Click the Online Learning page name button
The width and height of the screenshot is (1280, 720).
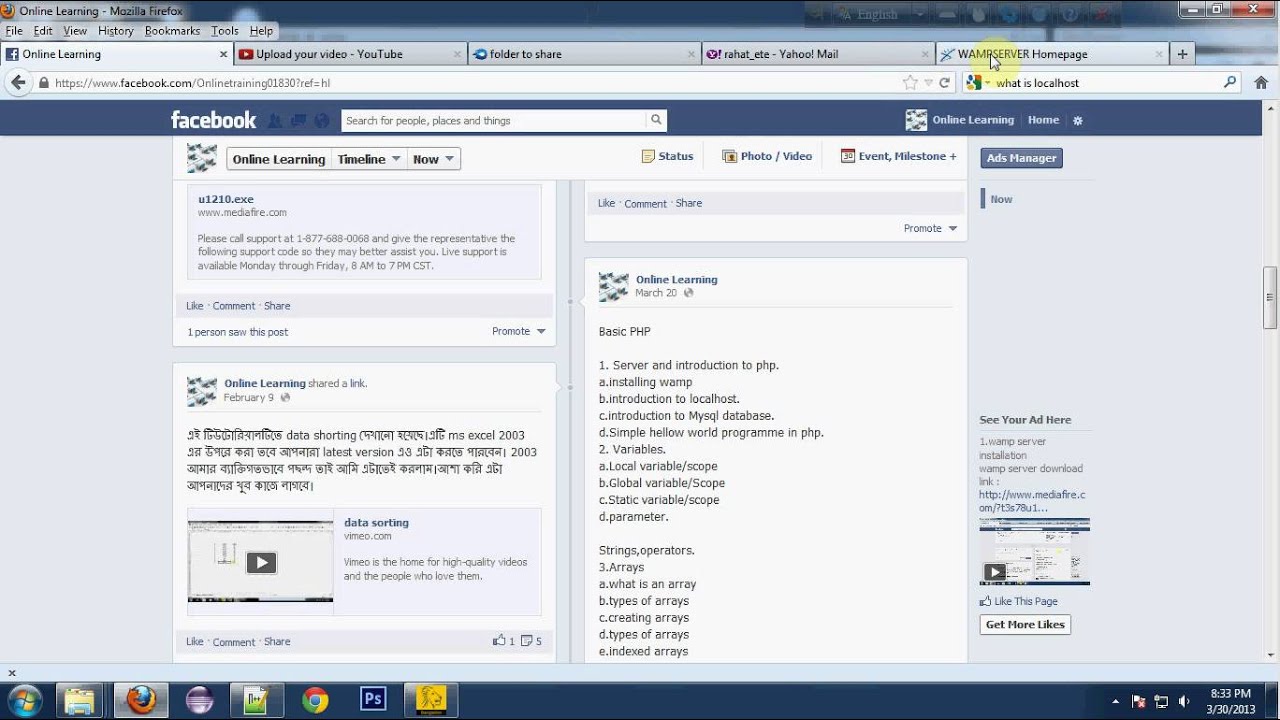(x=279, y=159)
